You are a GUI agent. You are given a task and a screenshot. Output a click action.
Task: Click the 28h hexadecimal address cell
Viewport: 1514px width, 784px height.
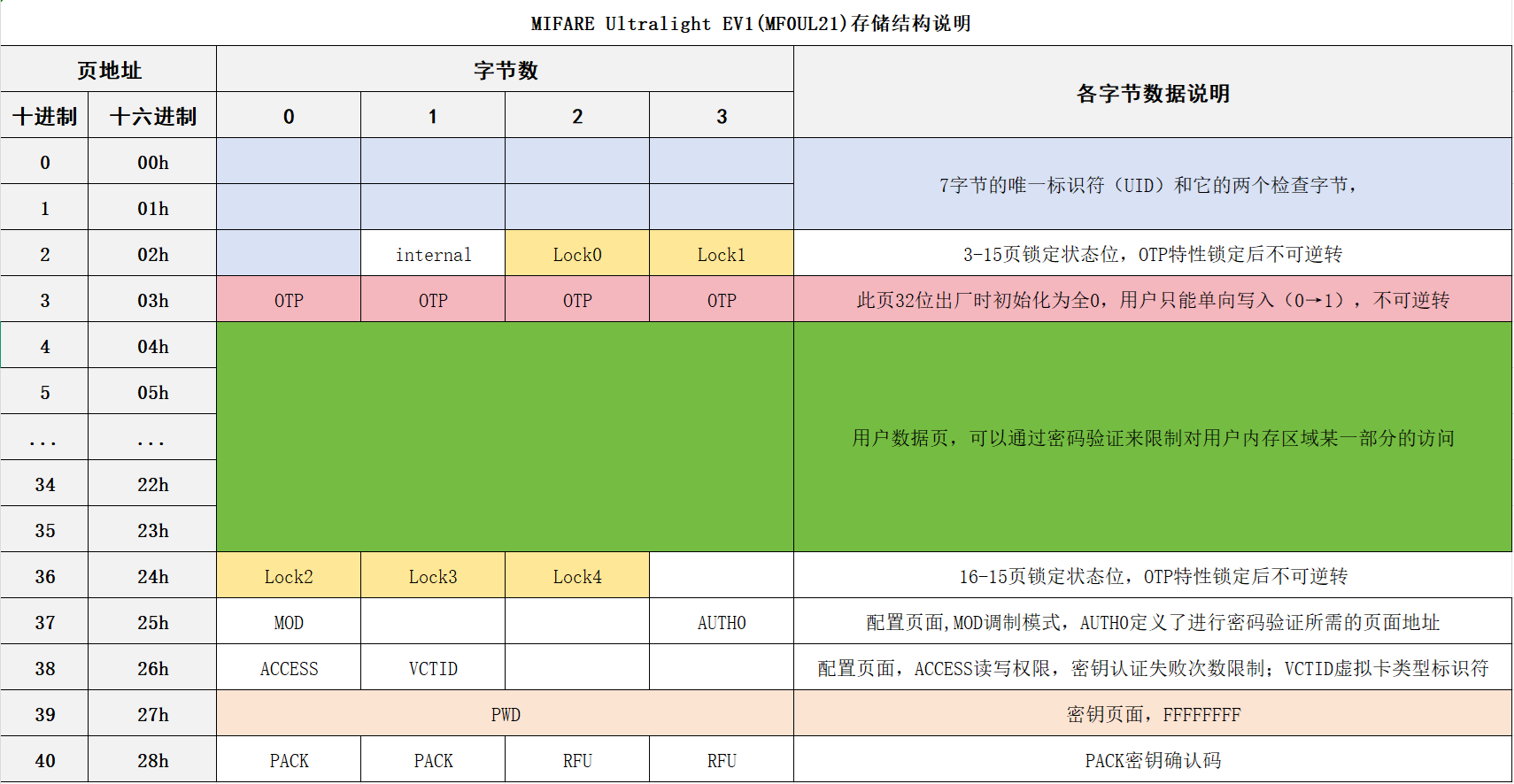click(x=152, y=760)
